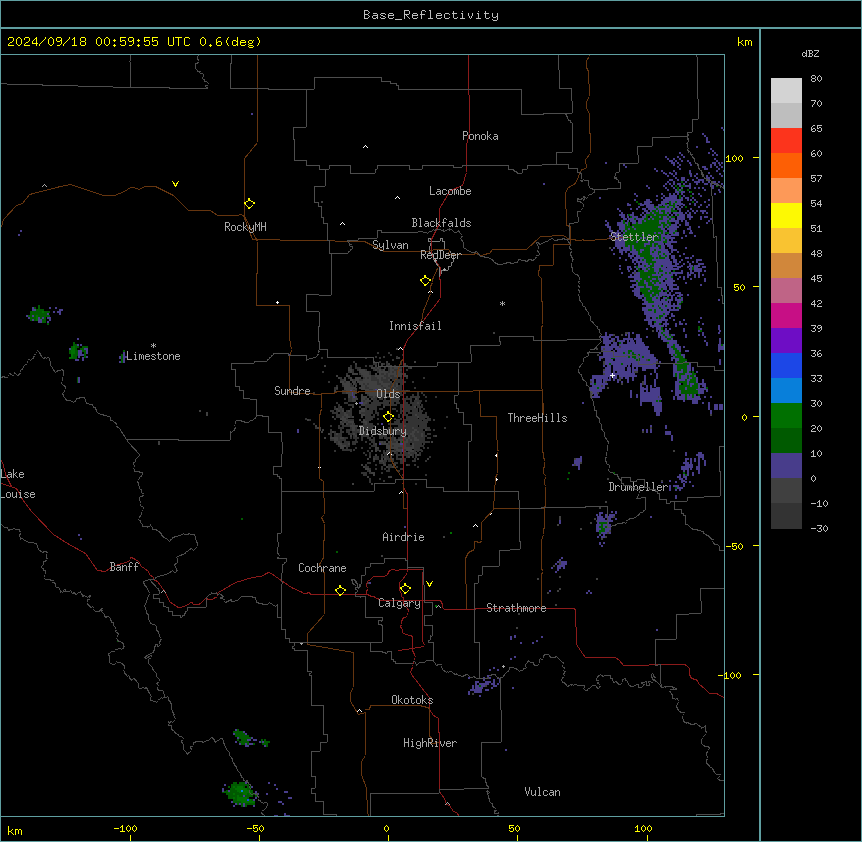Click the magenta legend swatch at 42 dBZ
862x842 pixels.
786,315
